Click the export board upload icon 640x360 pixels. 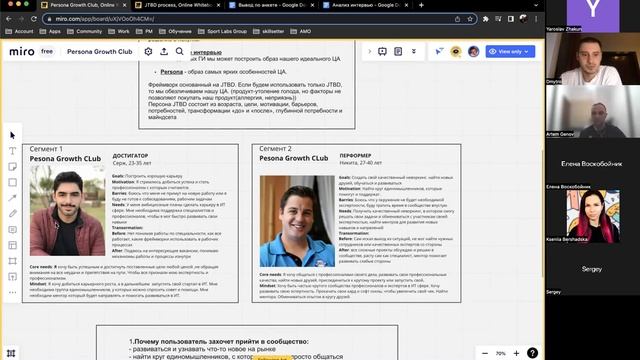164,51
